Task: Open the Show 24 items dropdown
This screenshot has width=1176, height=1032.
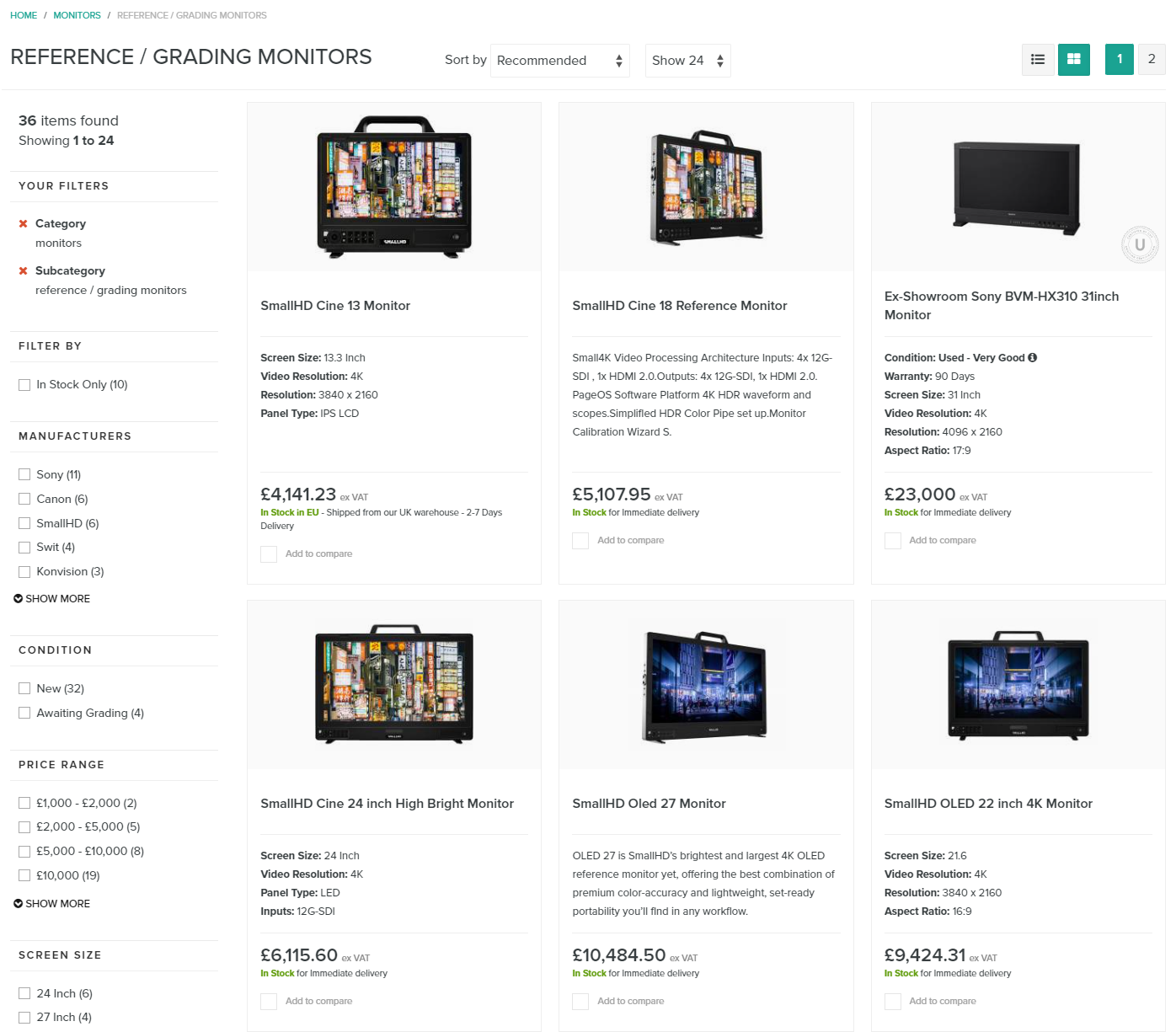Action: pos(687,61)
